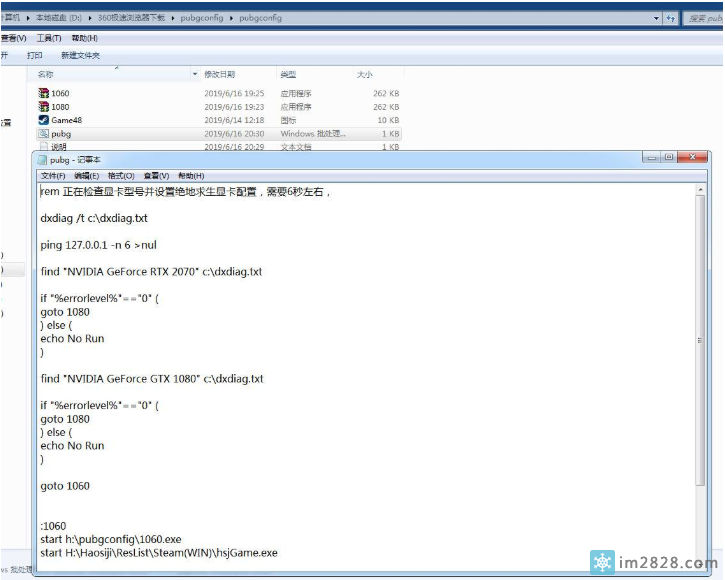Select the 1060 application file icon
This screenshot has width=725, height=580.
[x=44, y=93]
